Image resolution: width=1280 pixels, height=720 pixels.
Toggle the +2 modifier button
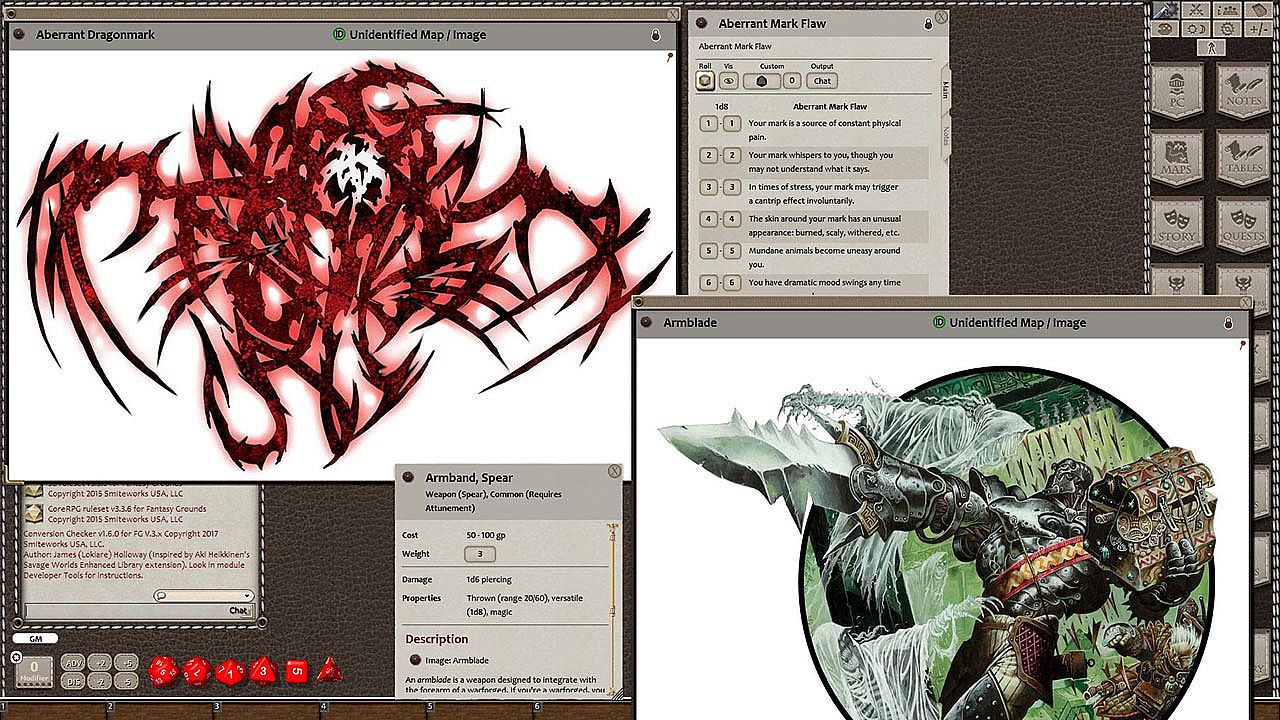point(100,663)
